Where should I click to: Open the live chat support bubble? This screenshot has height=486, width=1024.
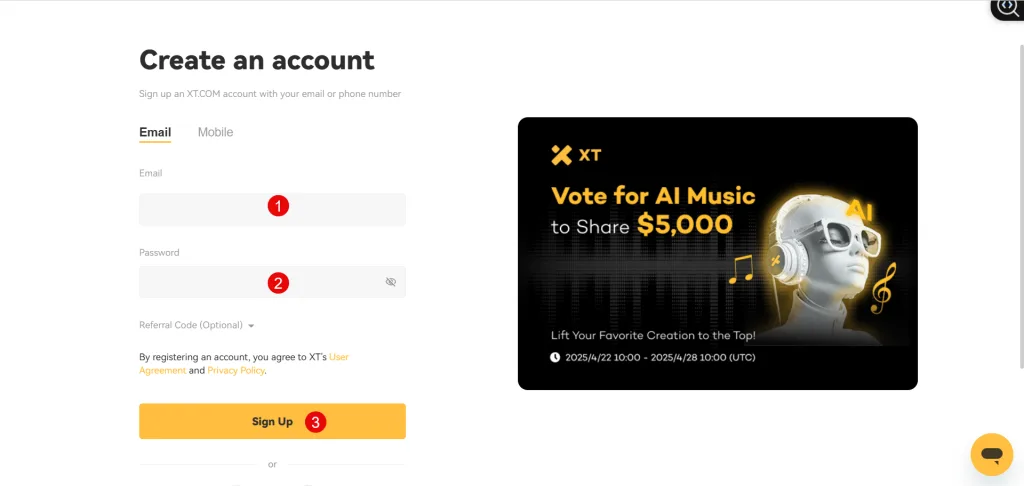pyautogui.click(x=991, y=454)
